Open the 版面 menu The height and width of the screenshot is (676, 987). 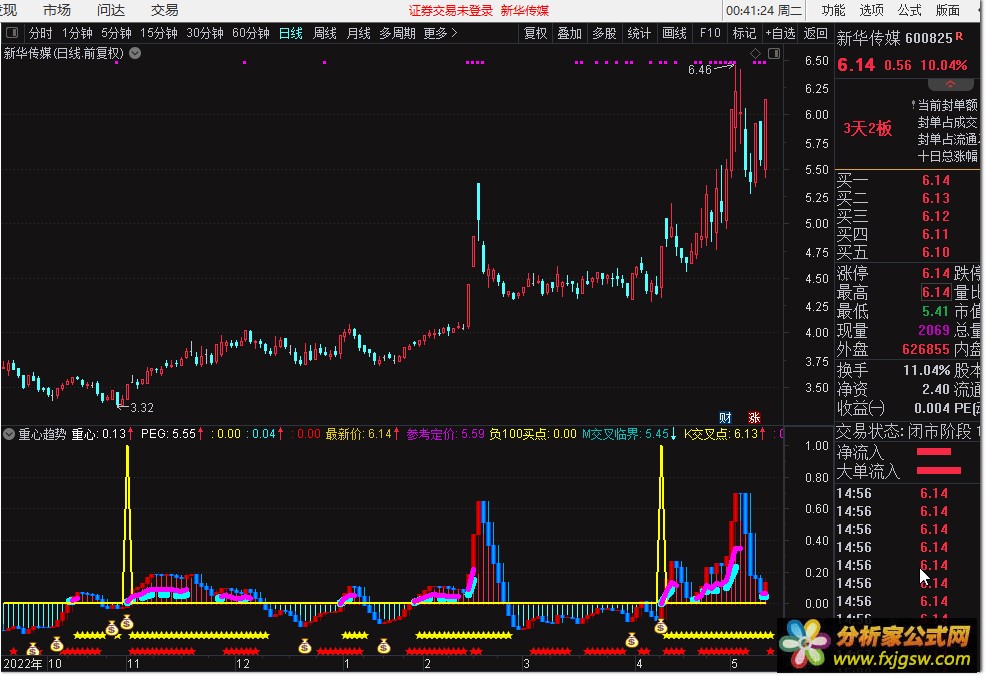[947, 10]
